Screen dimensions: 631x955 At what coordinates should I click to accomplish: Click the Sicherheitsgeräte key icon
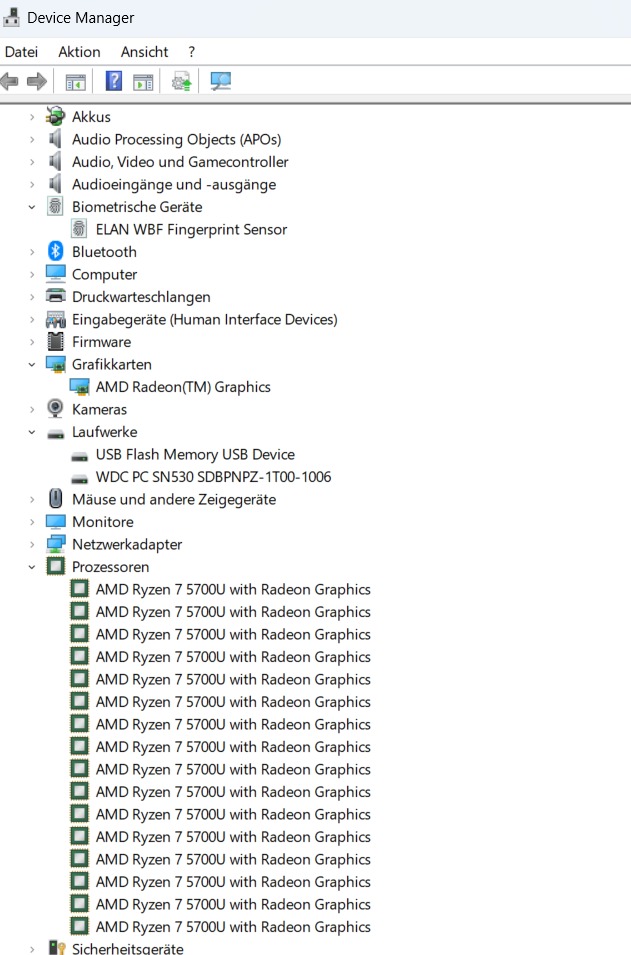pyautogui.click(x=57, y=948)
